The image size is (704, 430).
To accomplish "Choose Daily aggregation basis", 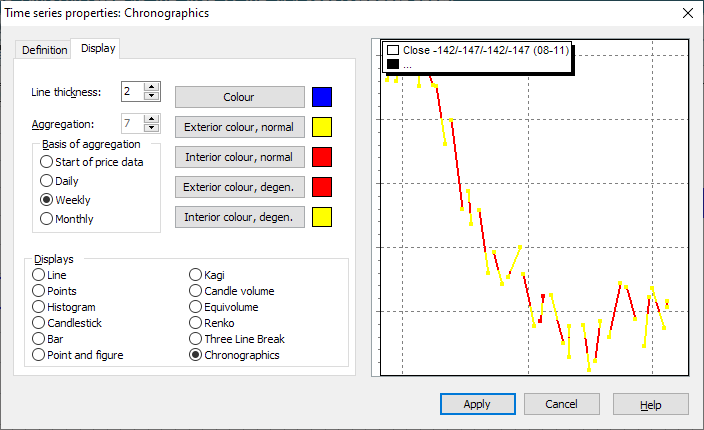I will click(x=46, y=181).
